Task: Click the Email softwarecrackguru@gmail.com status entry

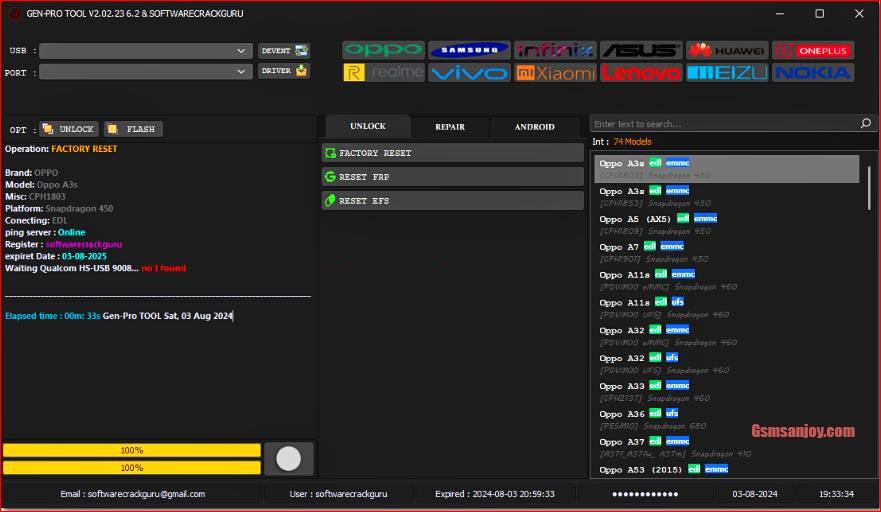Action: (x=133, y=494)
